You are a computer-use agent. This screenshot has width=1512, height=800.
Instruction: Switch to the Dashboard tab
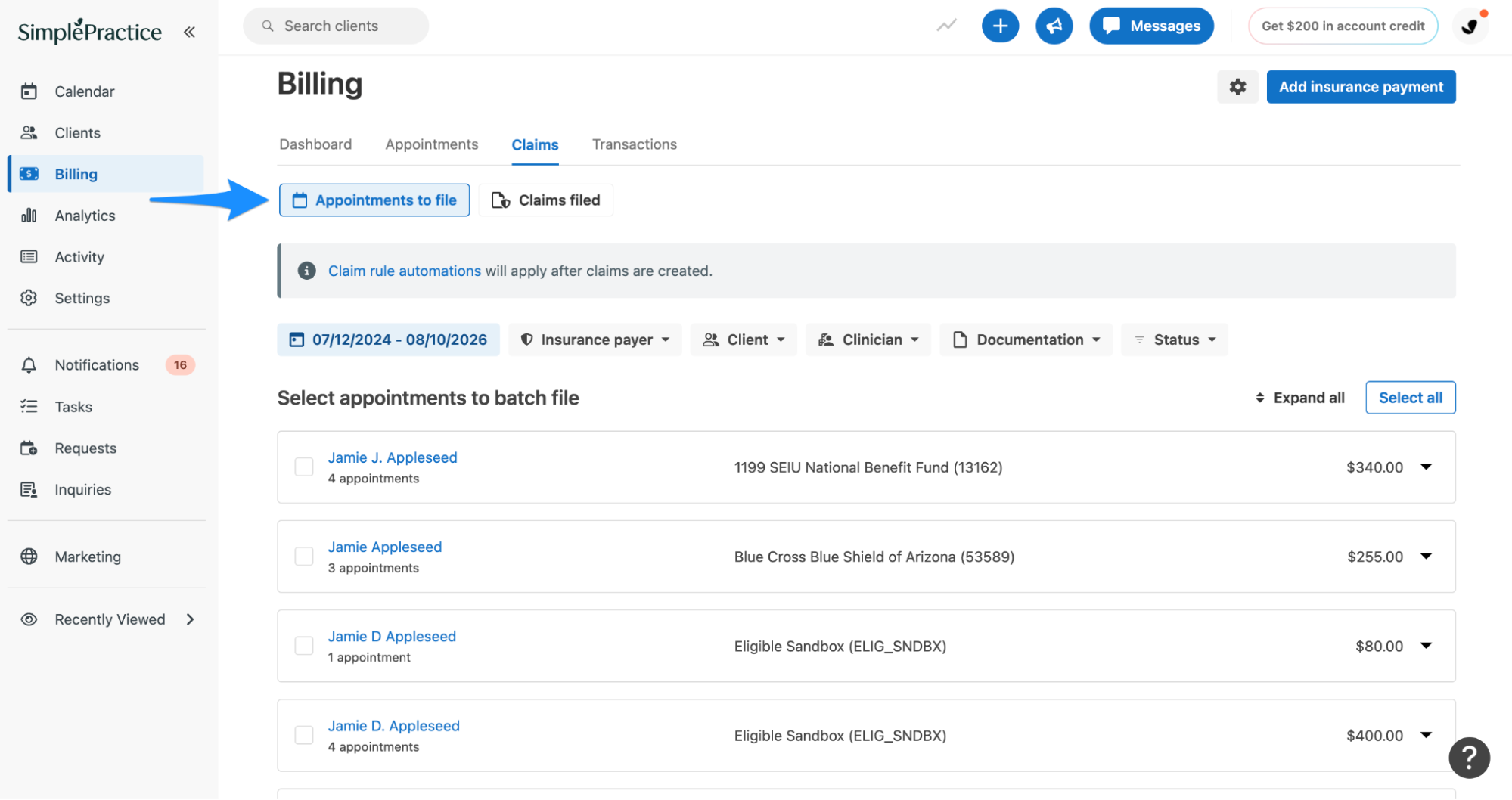pos(315,144)
